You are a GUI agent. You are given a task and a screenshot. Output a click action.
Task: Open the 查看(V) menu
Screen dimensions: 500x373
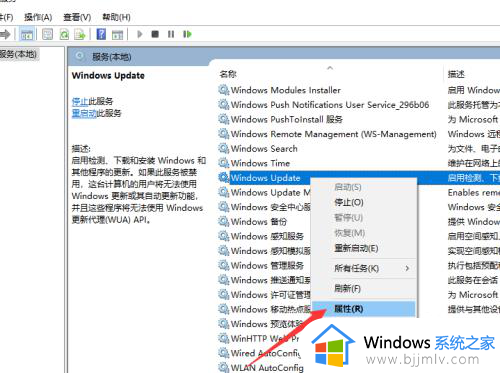(77, 17)
